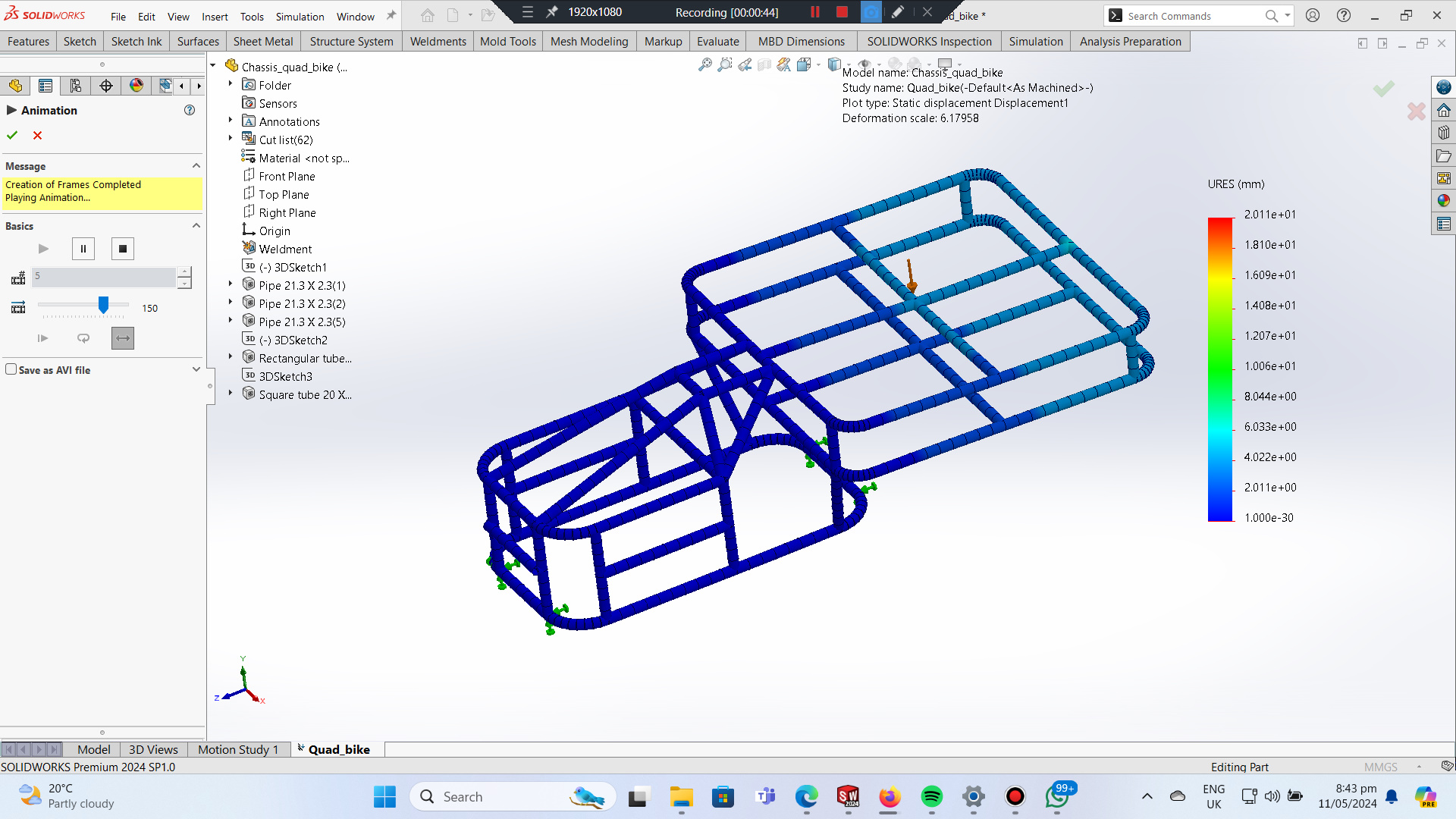Click the green OK checkmark in Animation

[x=12, y=135]
